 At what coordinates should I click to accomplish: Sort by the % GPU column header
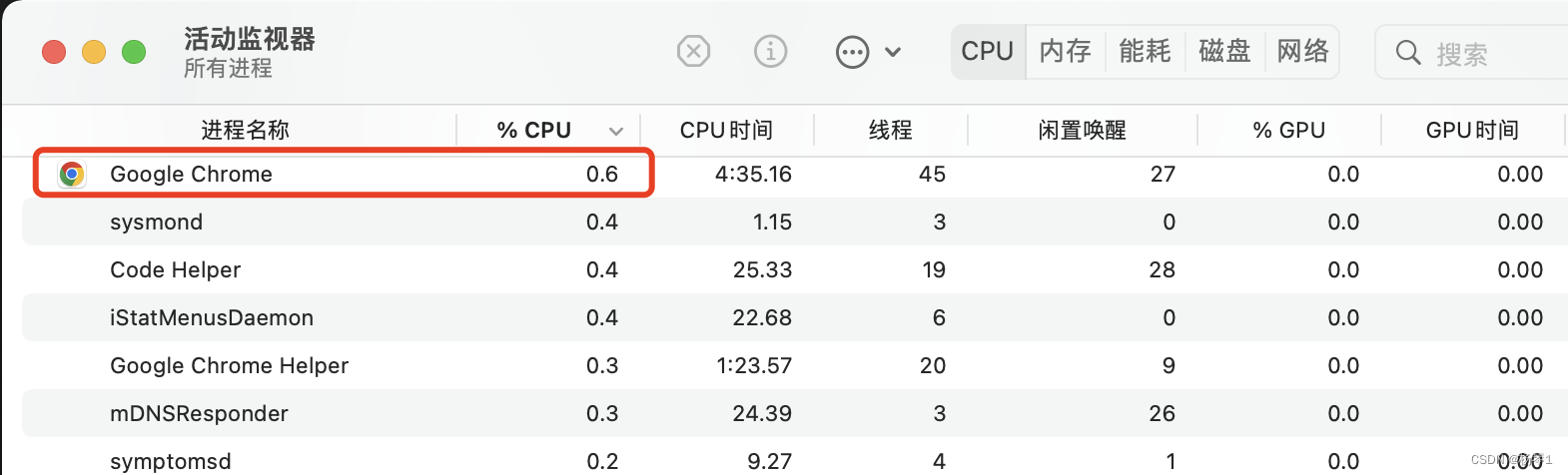tap(1288, 130)
